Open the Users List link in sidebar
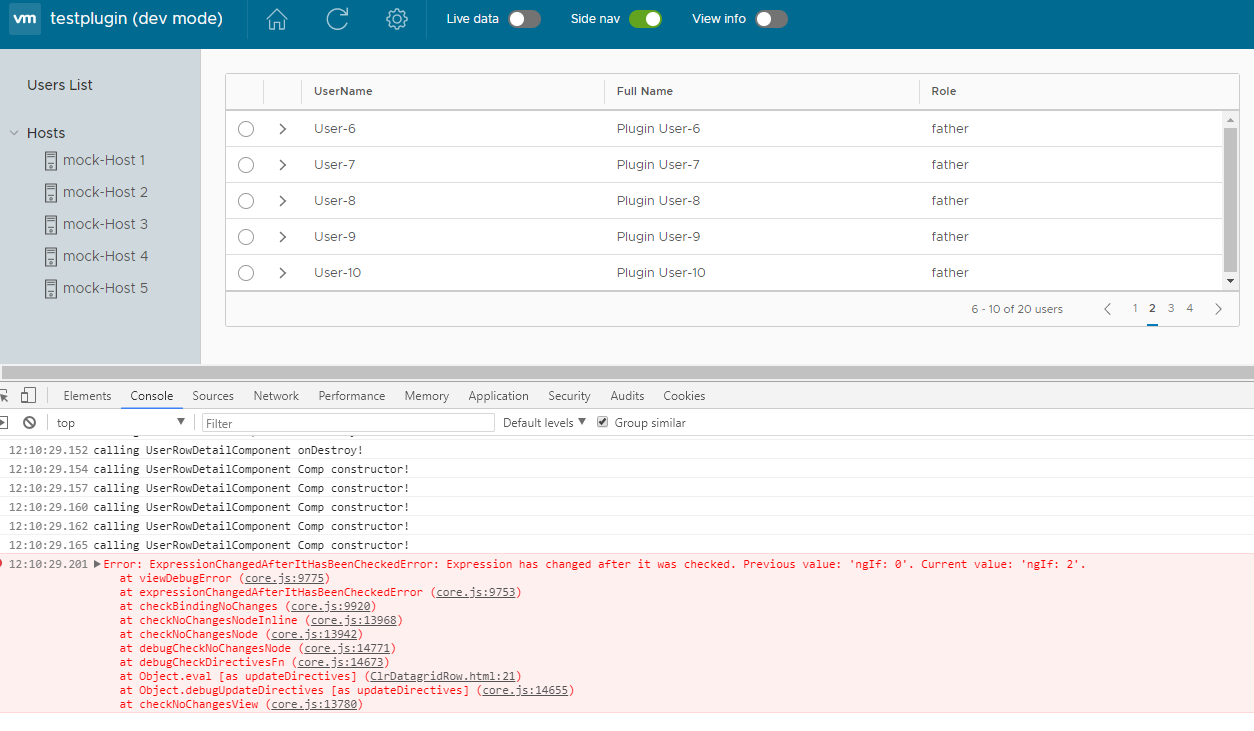This screenshot has width=1254, height=731. click(x=60, y=85)
